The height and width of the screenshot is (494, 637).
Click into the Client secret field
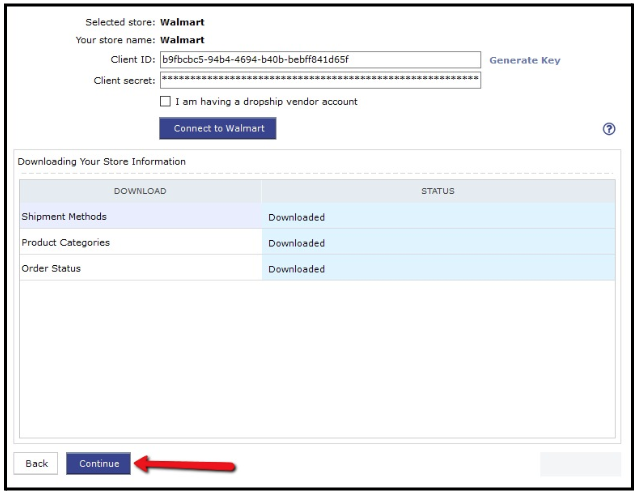pyautogui.click(x=319, y=79)
